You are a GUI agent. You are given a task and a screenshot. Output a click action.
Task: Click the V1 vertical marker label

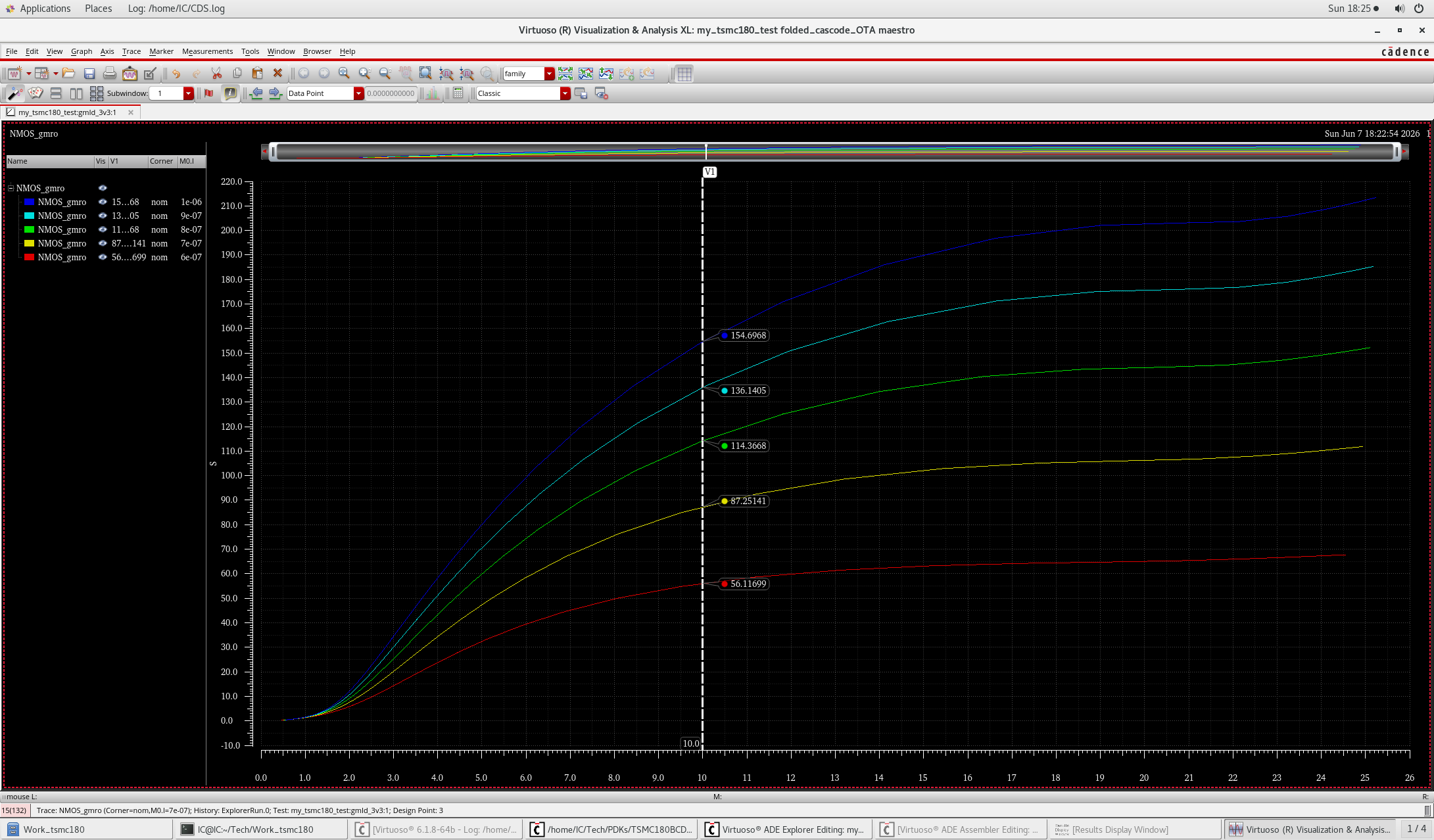click(709, 172)
